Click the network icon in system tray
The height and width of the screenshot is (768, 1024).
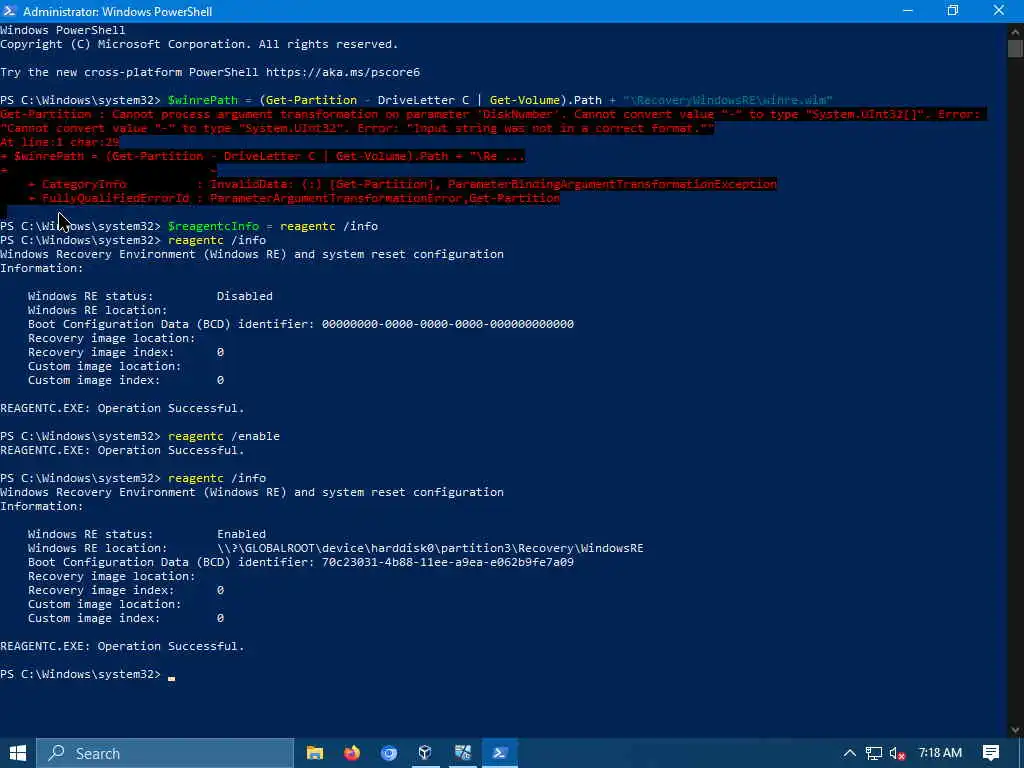coord(874,753)
